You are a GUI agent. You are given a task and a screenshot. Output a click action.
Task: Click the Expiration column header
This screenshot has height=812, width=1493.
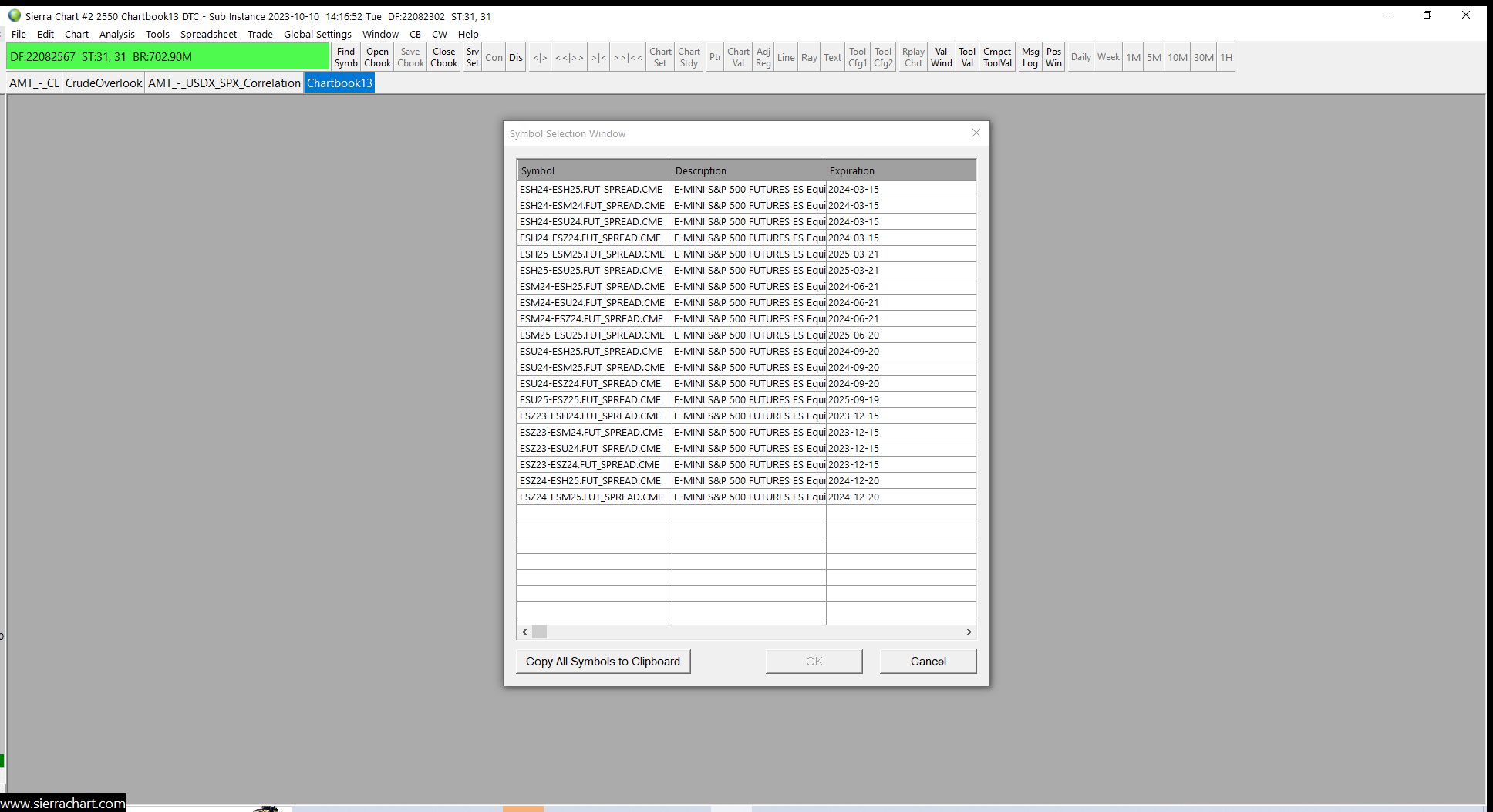901,170
